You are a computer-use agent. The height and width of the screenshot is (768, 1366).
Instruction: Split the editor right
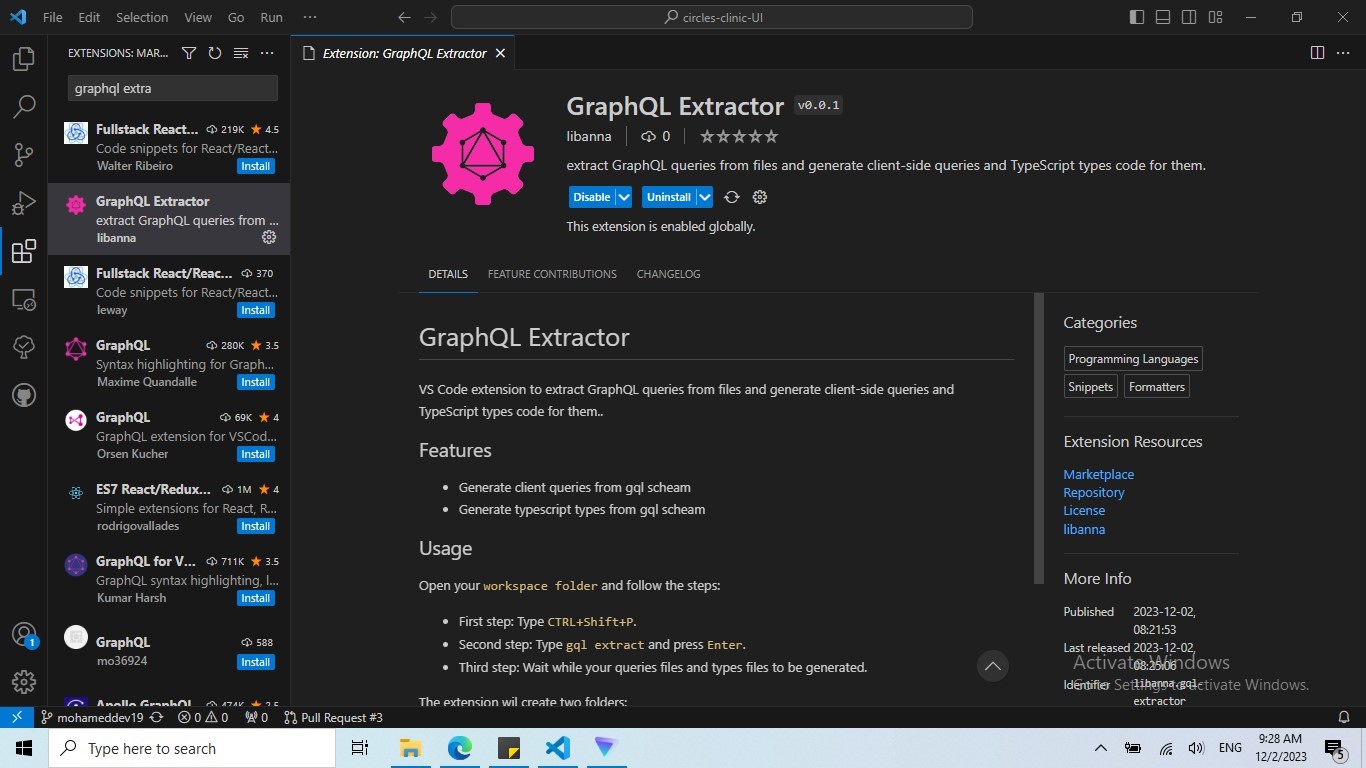[x=1317, y=53]
